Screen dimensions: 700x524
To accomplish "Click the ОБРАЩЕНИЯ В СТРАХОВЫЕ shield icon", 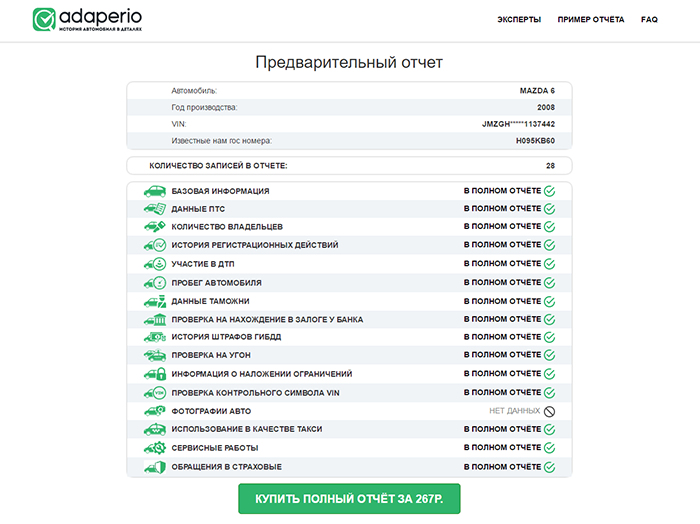I will (154, 466).
